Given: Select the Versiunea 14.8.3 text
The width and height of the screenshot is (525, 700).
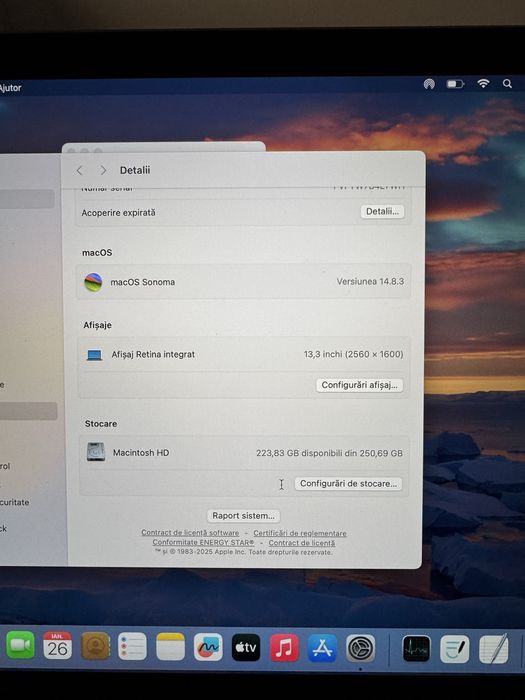Looking at the screenshot, I should (x=370, y=281).
